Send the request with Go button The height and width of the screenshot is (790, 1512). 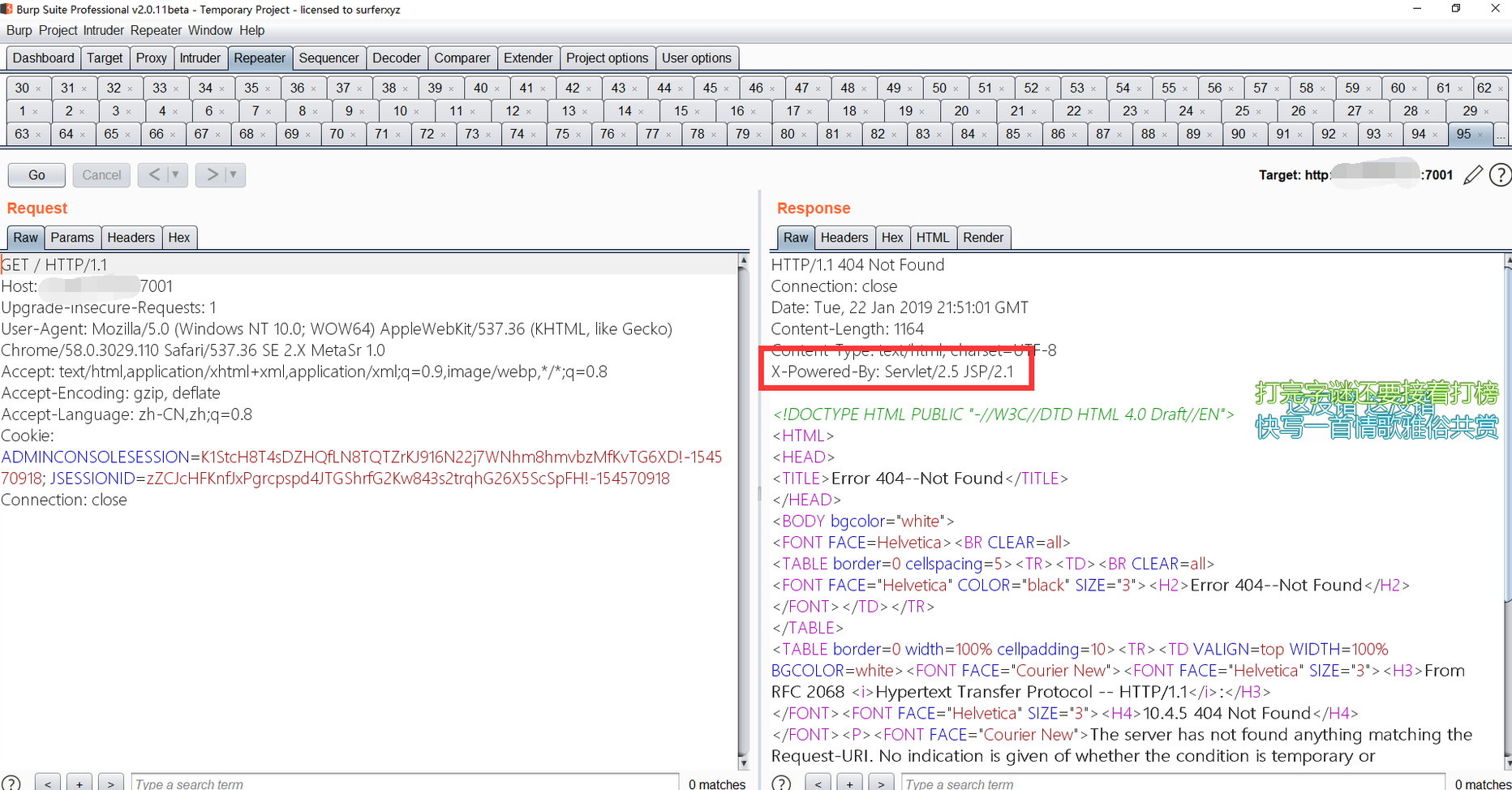pos(37,175)
